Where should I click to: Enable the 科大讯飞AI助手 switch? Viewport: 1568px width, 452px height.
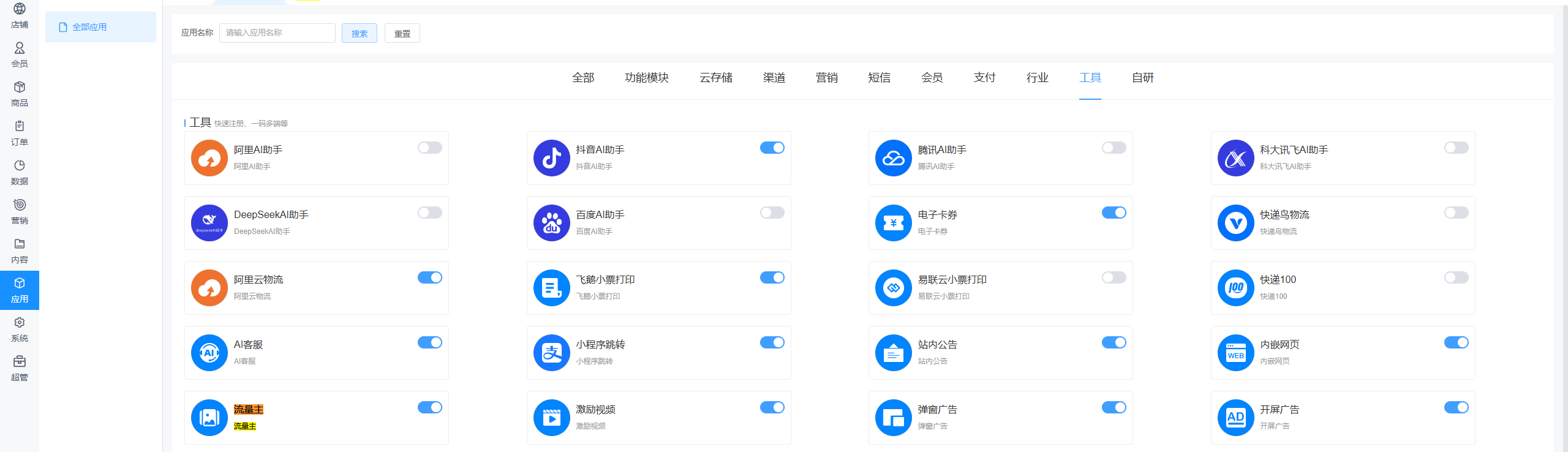(1457, 148)
